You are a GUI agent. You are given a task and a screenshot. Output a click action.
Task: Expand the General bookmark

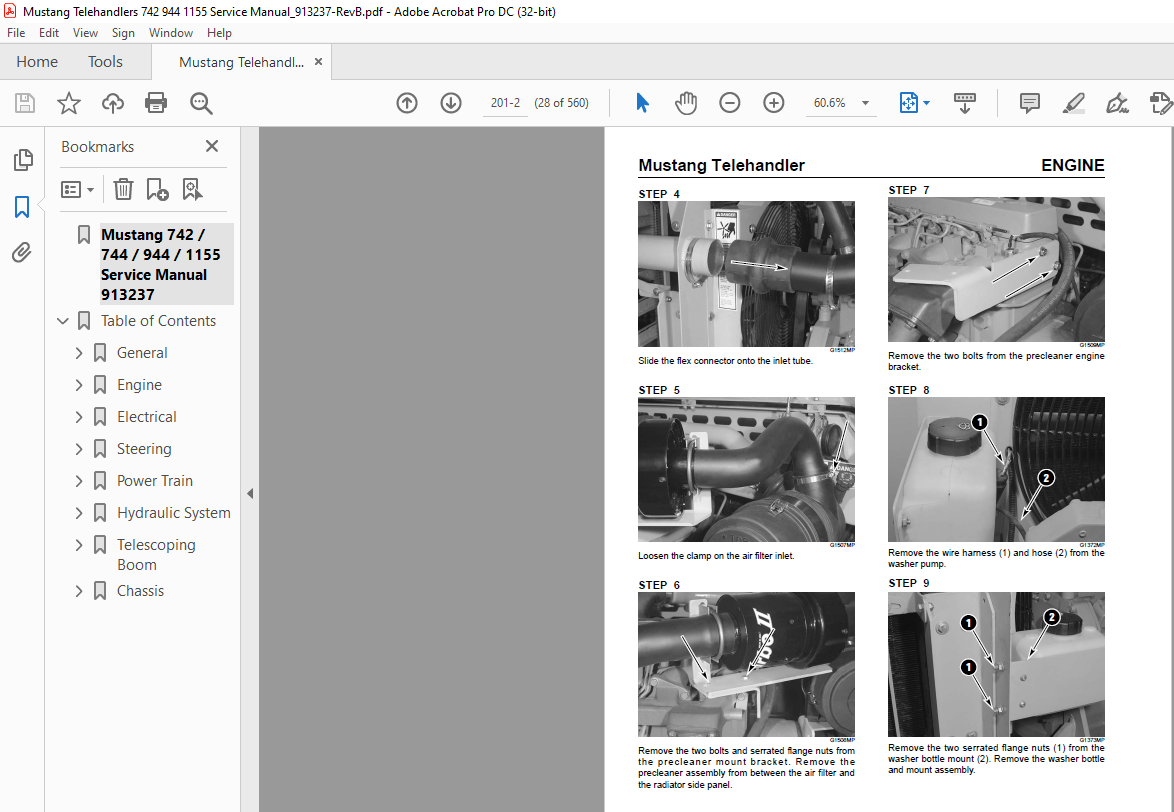click(x=79, y=352)
